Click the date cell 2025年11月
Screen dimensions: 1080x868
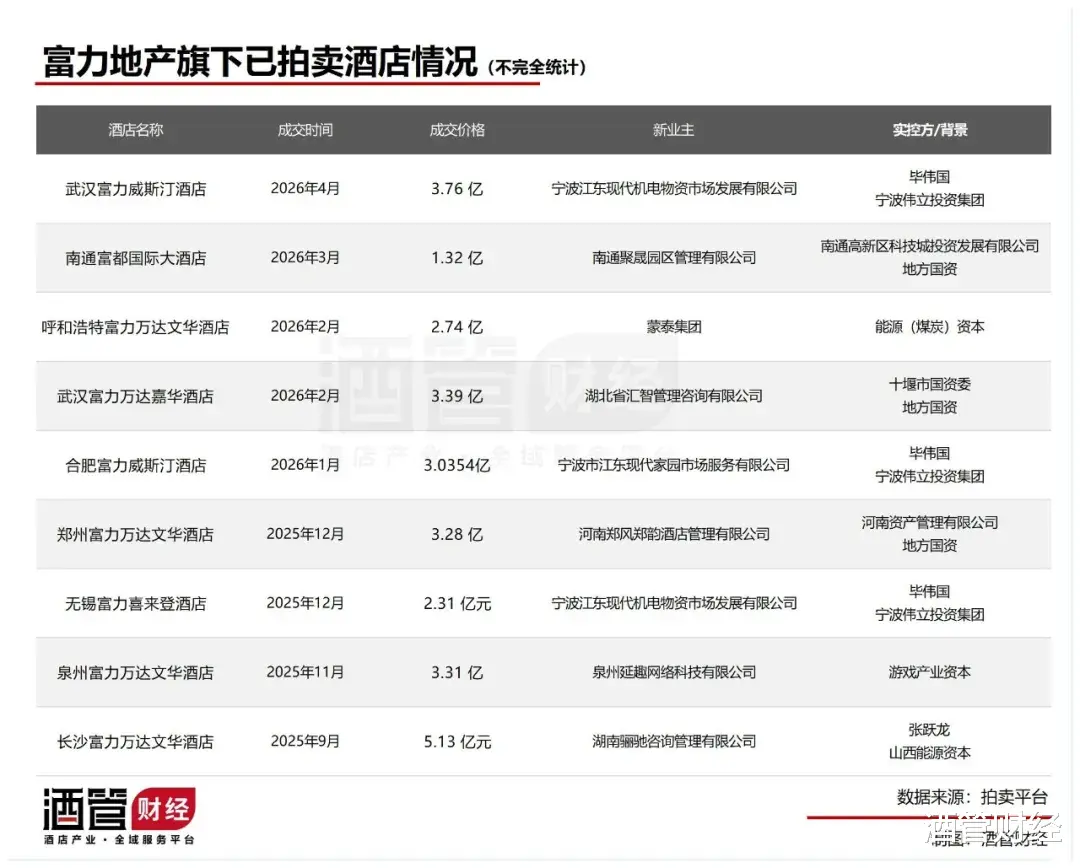(305, 672)
